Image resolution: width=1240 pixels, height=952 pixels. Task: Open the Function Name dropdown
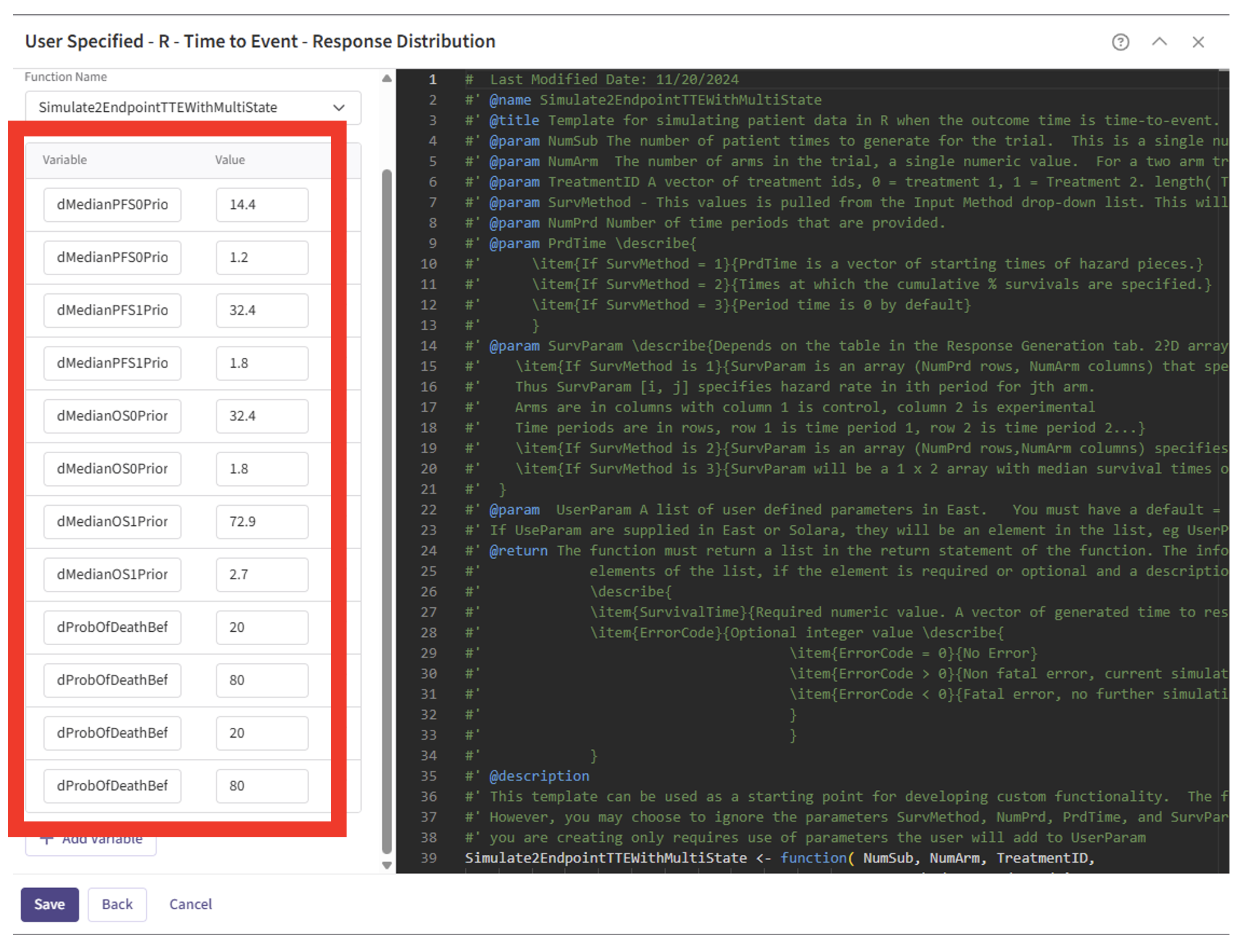point(193,107)
